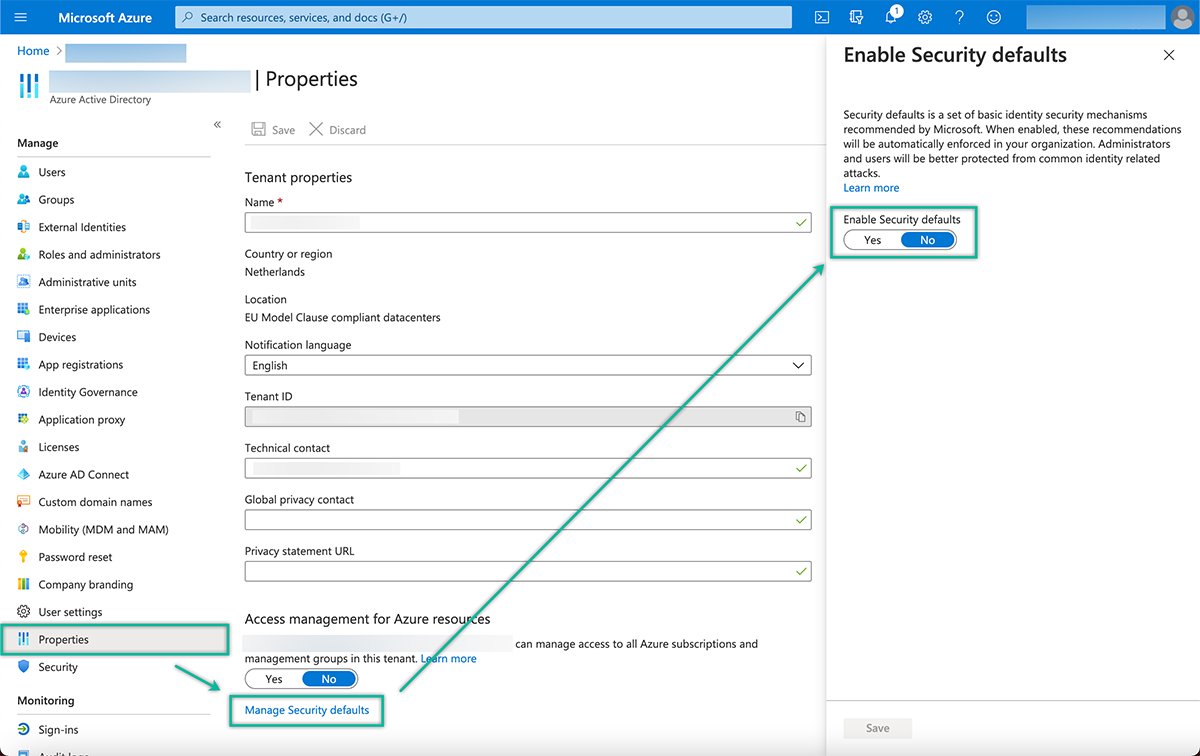This screenshot has width=1200, height=756.
Task: View Sign-ins under Monitoring
Action: click(x=57, y=729)
